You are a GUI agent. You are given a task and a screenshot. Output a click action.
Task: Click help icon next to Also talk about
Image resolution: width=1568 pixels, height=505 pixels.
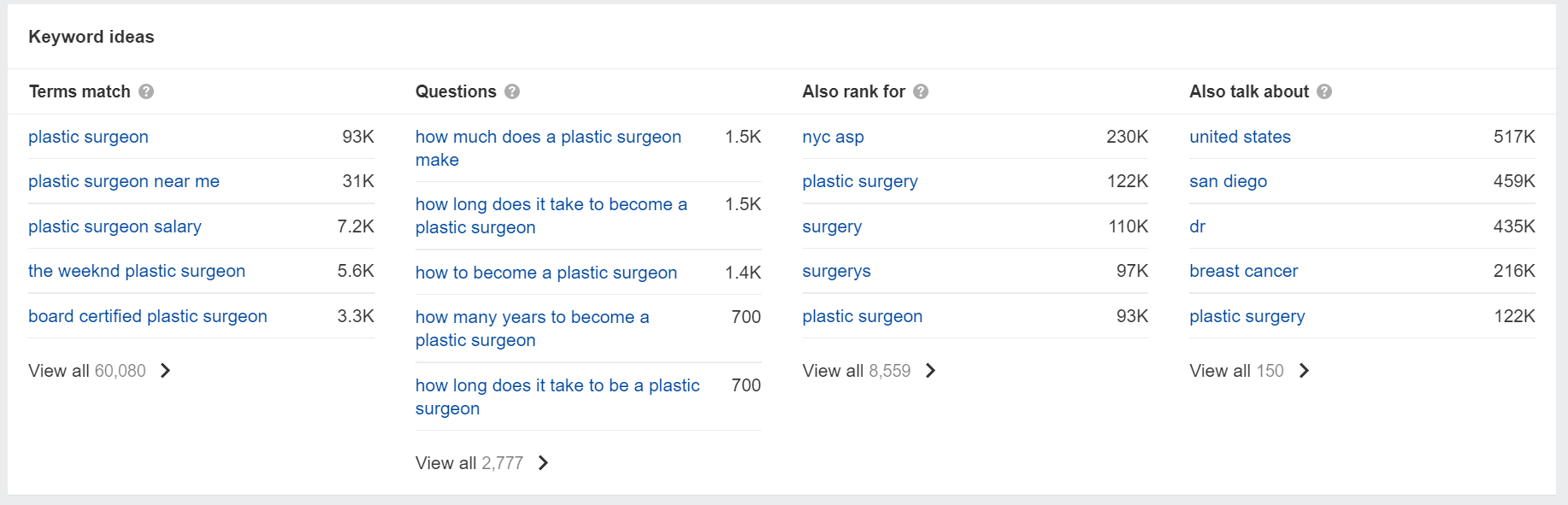coord(1324,91)
